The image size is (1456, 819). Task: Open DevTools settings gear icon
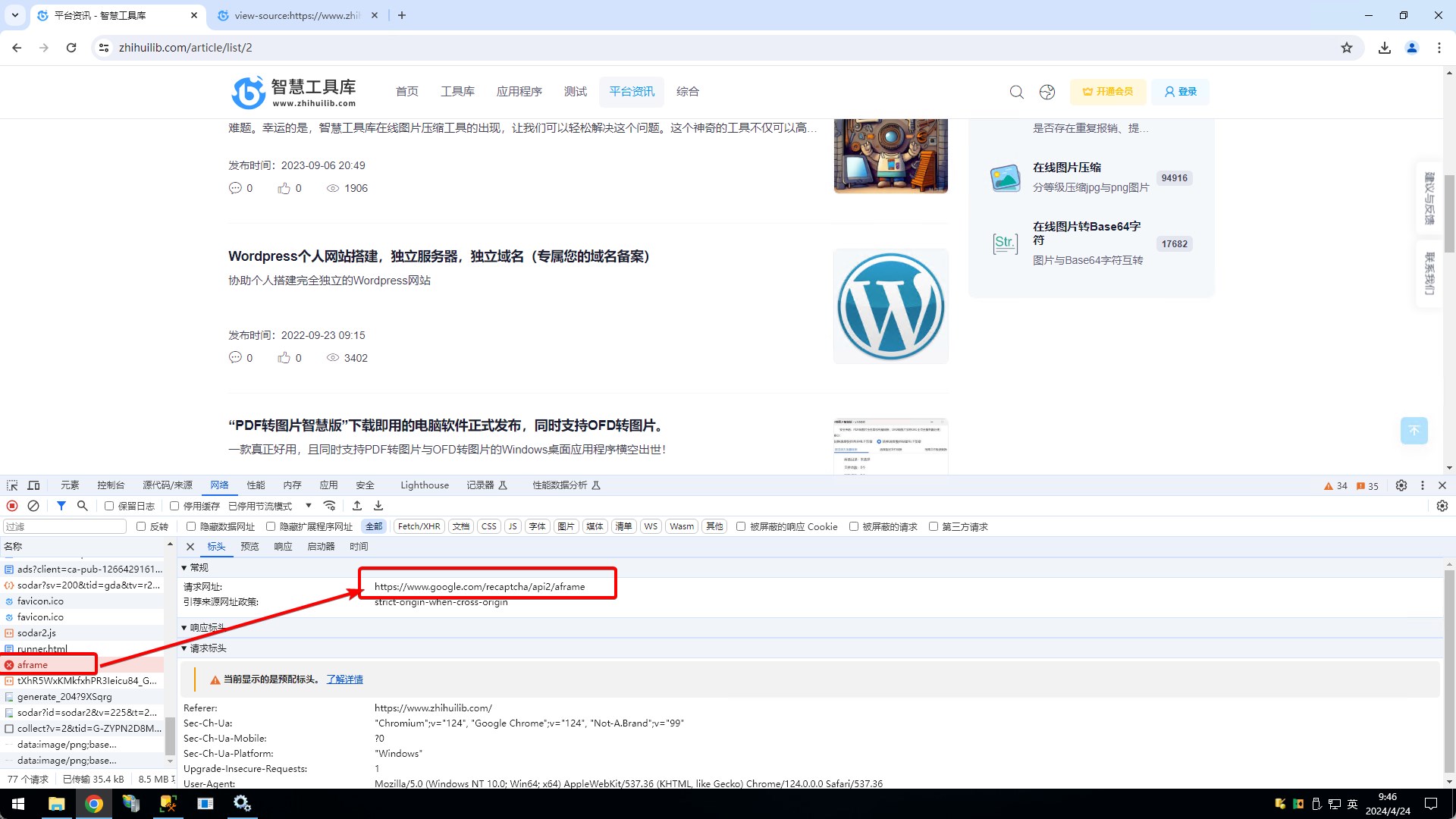(x=1401, y=485)
